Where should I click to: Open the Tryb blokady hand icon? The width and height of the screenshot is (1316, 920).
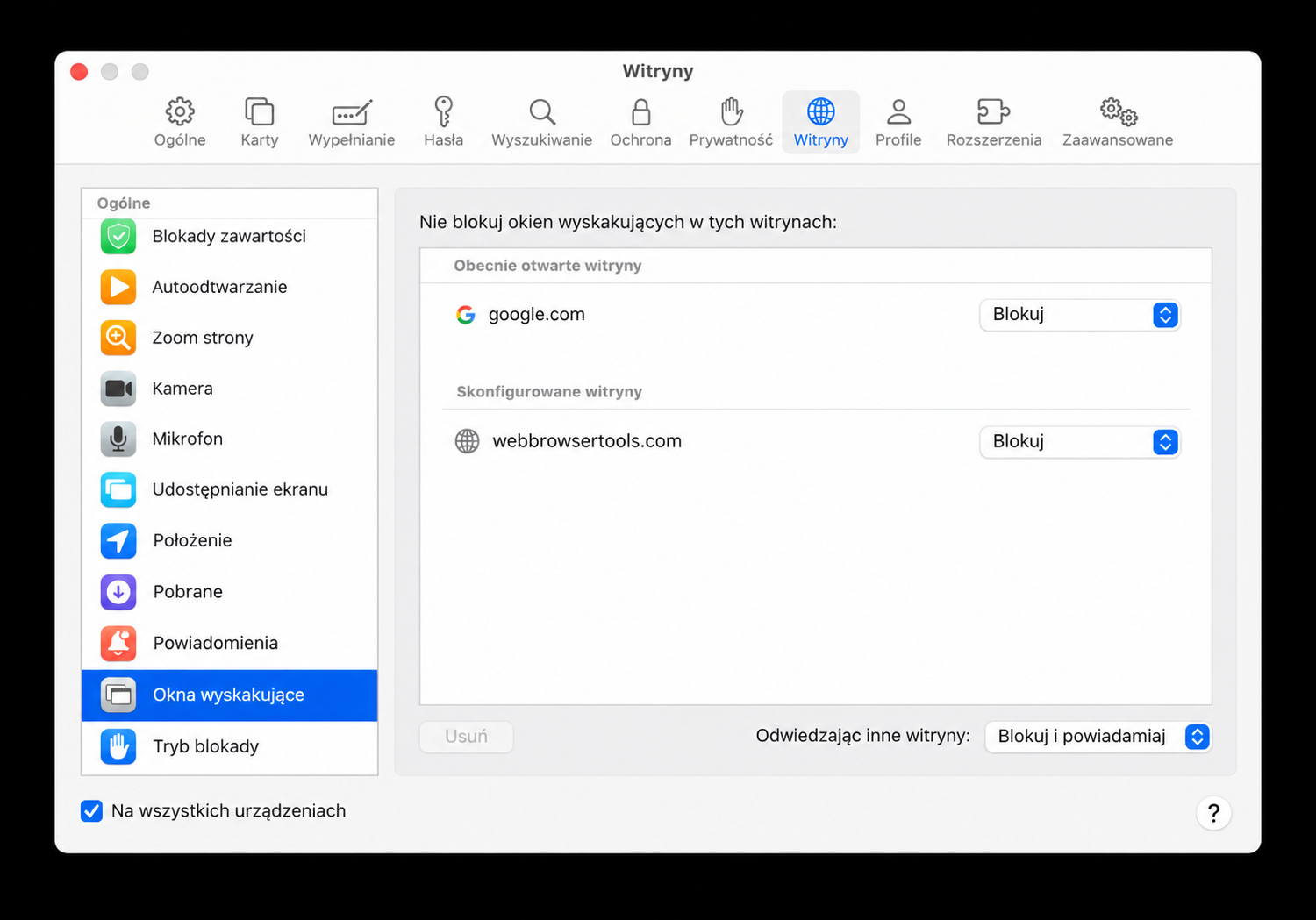(x=118, y=746)
